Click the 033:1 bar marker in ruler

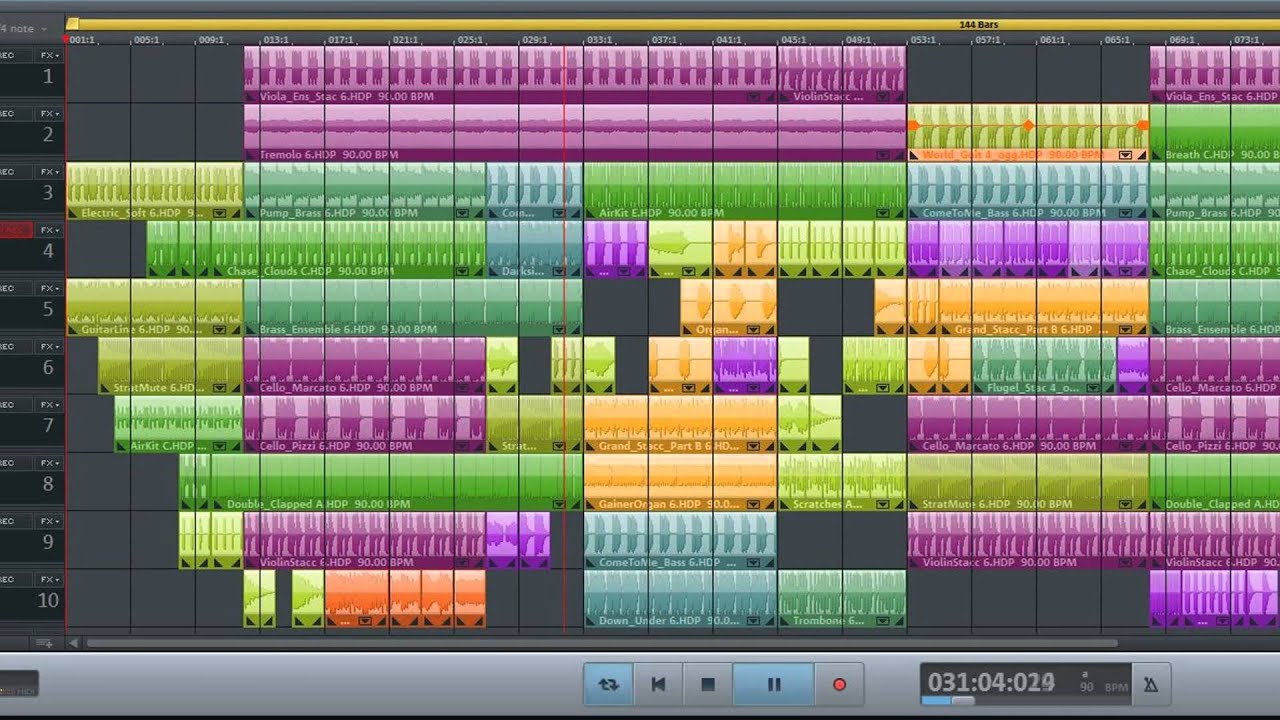(599, 40)
